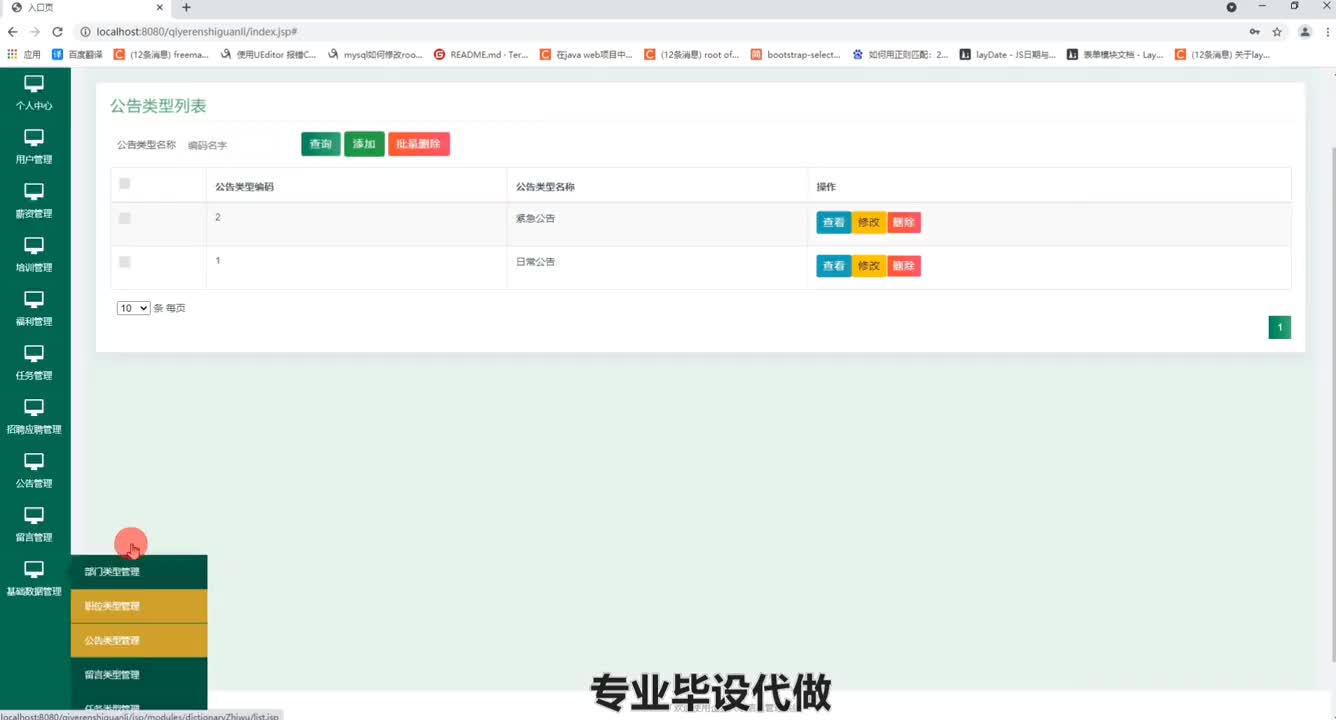The width and height of the screenshot is (1336, 720).
Task: Select 留言类型管理 in the submenu
Action: click(x=139, y=675)
